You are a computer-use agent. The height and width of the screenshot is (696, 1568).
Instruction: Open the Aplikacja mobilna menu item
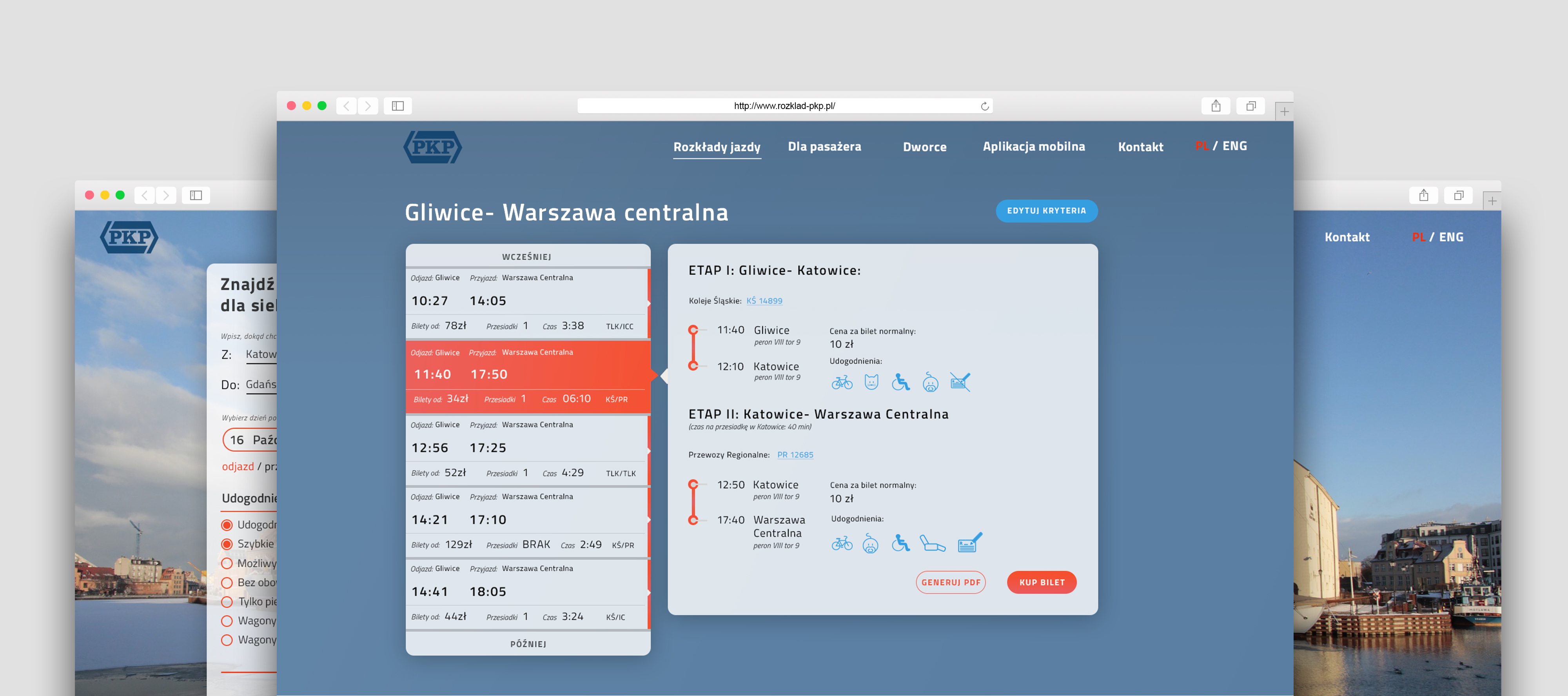(x=1033, y=147)
